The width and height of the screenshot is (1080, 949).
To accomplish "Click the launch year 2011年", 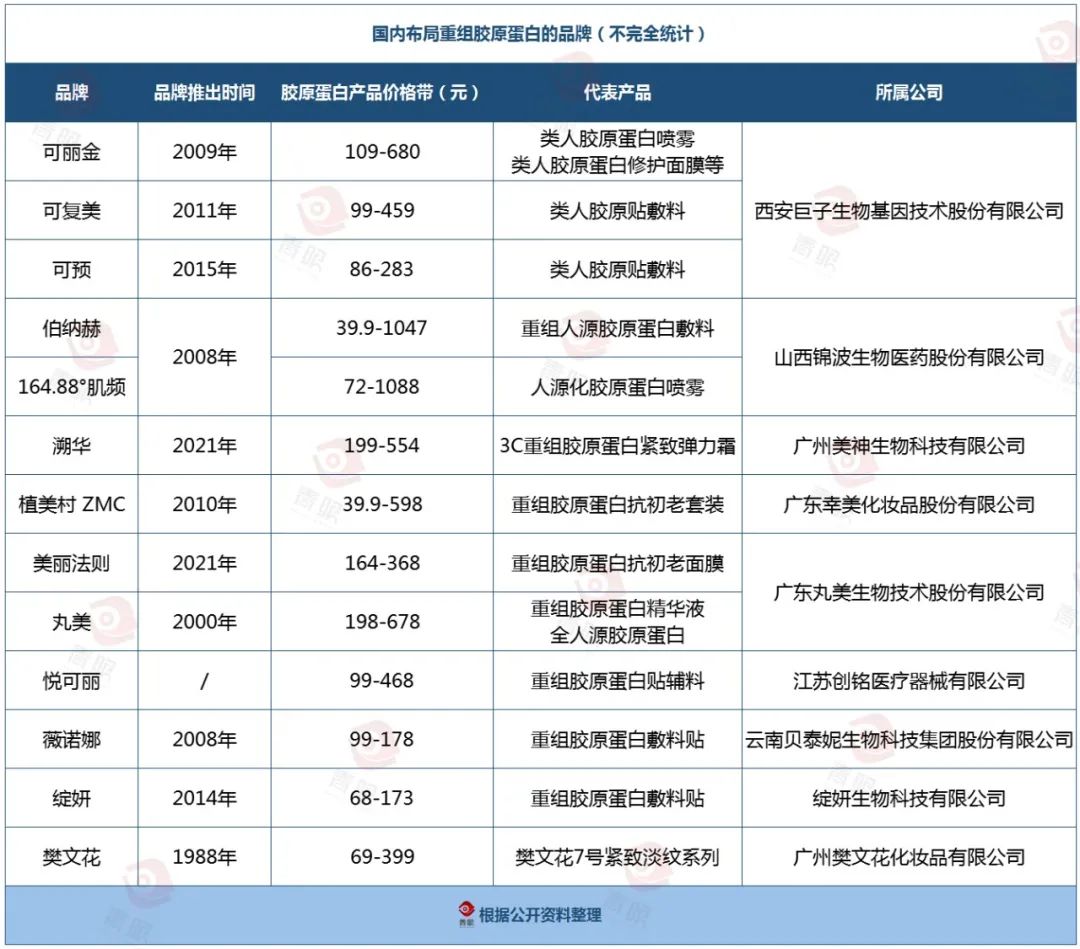I will click(x=205, y=211).
